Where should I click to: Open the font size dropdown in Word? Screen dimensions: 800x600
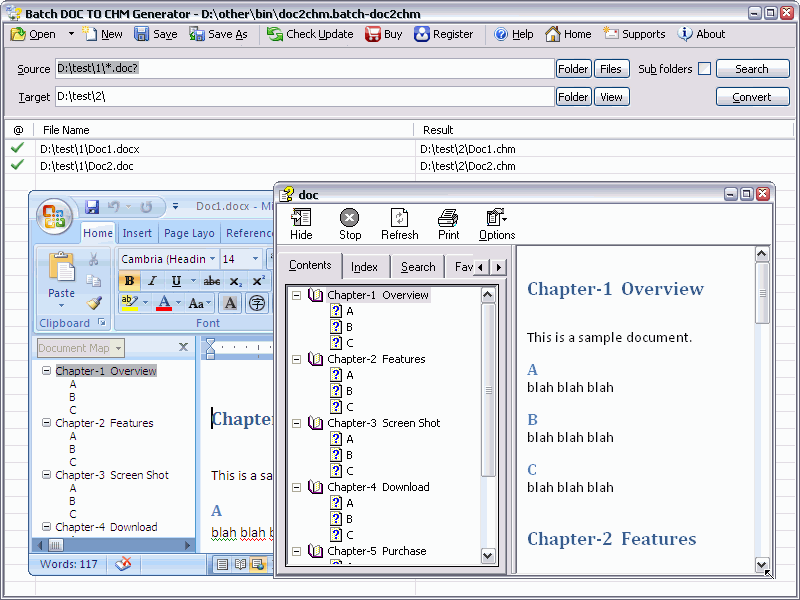(255, 259)
